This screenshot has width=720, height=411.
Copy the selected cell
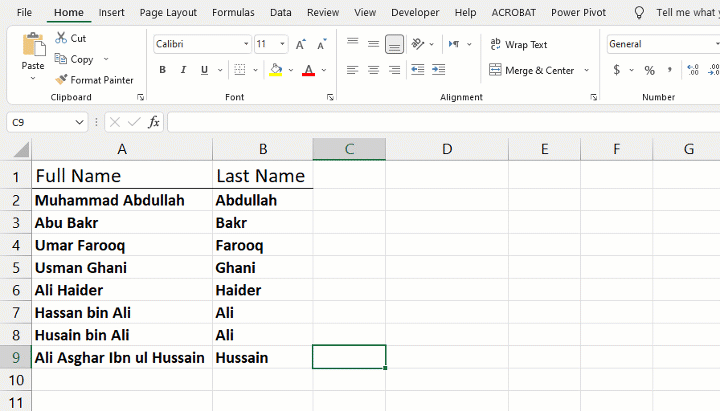click(x=74, y=59)
